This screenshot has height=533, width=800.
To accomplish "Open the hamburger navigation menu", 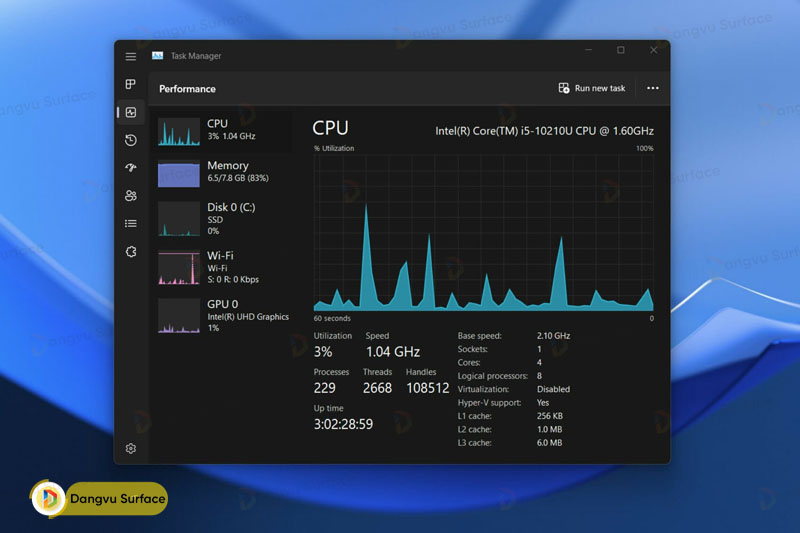I will (x=131, y=56).
